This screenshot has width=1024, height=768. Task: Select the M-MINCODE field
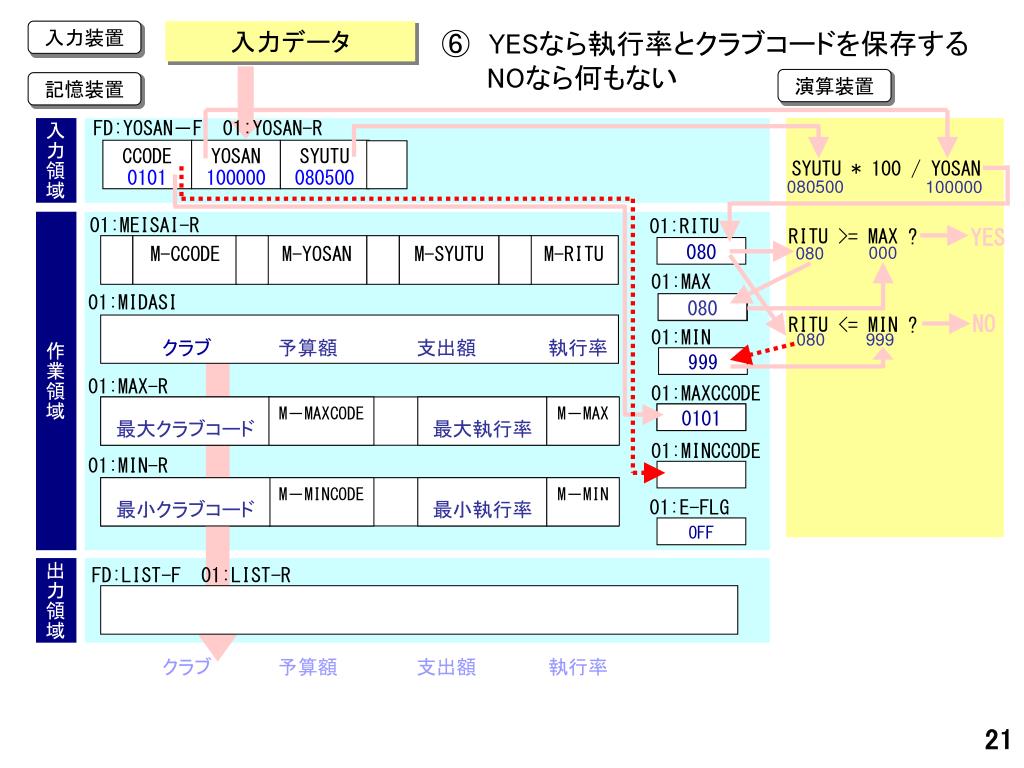click(321, 502)
